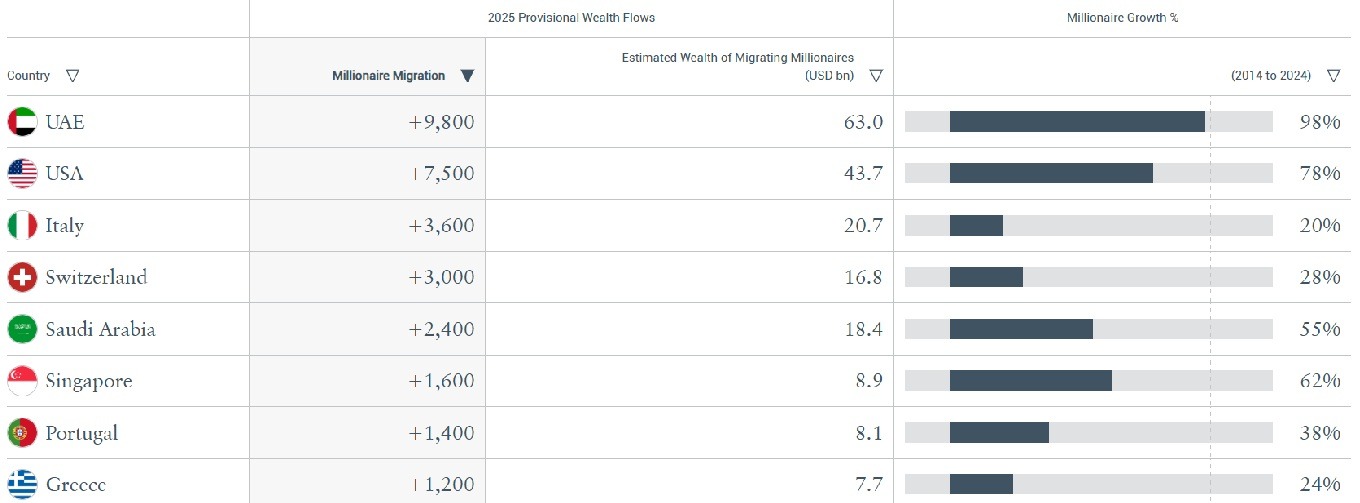Click the 43.7 wealth value for USA
The width and height of the screenshot is (1360, 503).
click(x=863, y=174)
